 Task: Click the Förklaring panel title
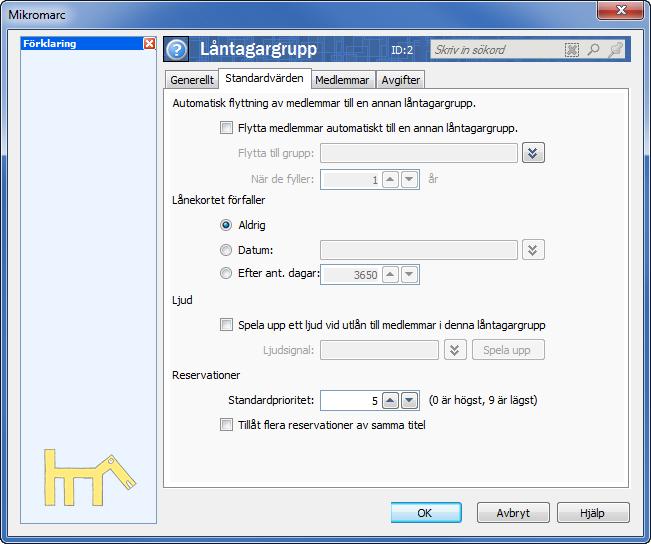(49, 44)
